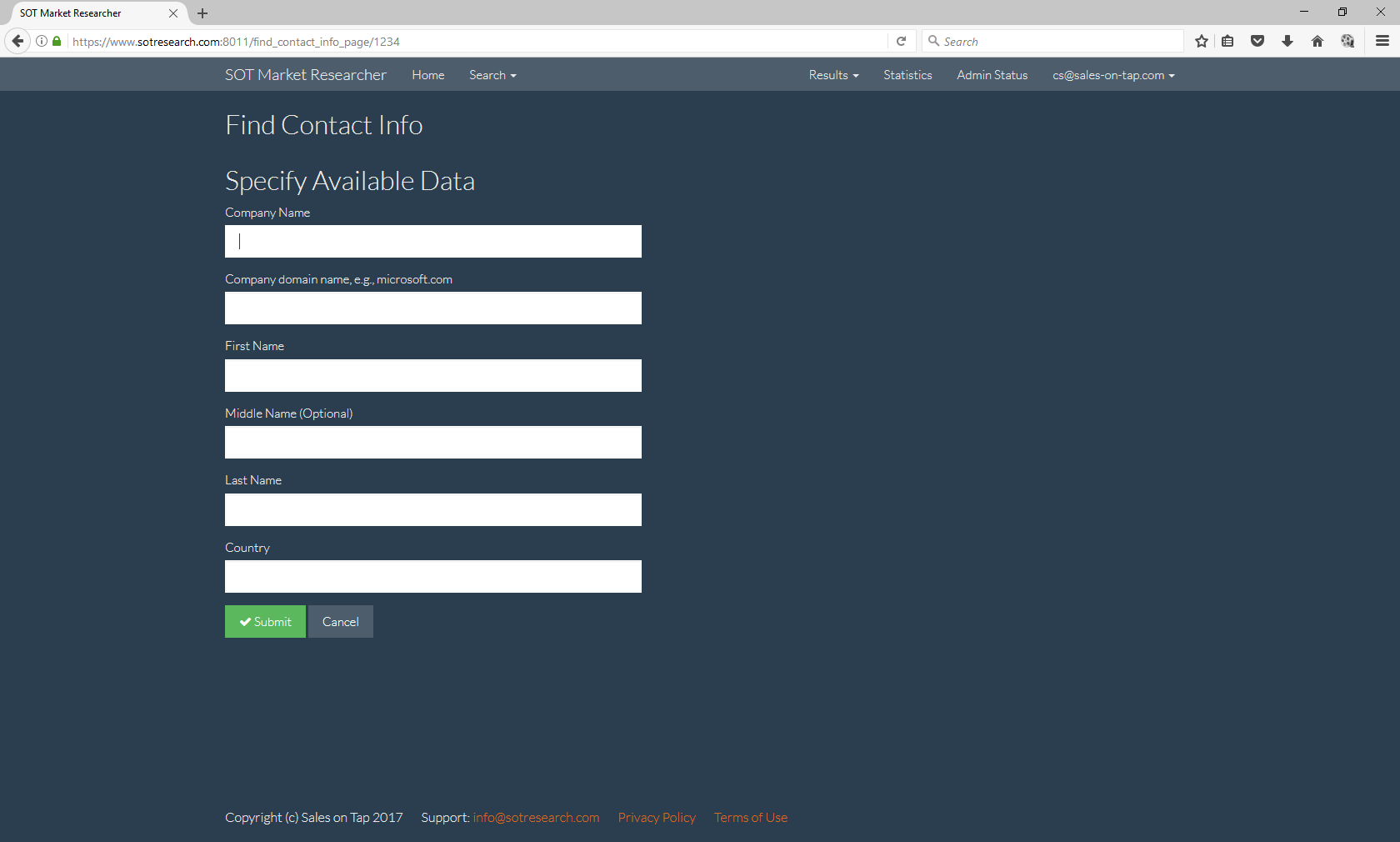Open a new browser tab
Viewport: 1400px width, 842px height.
point(202,13)
